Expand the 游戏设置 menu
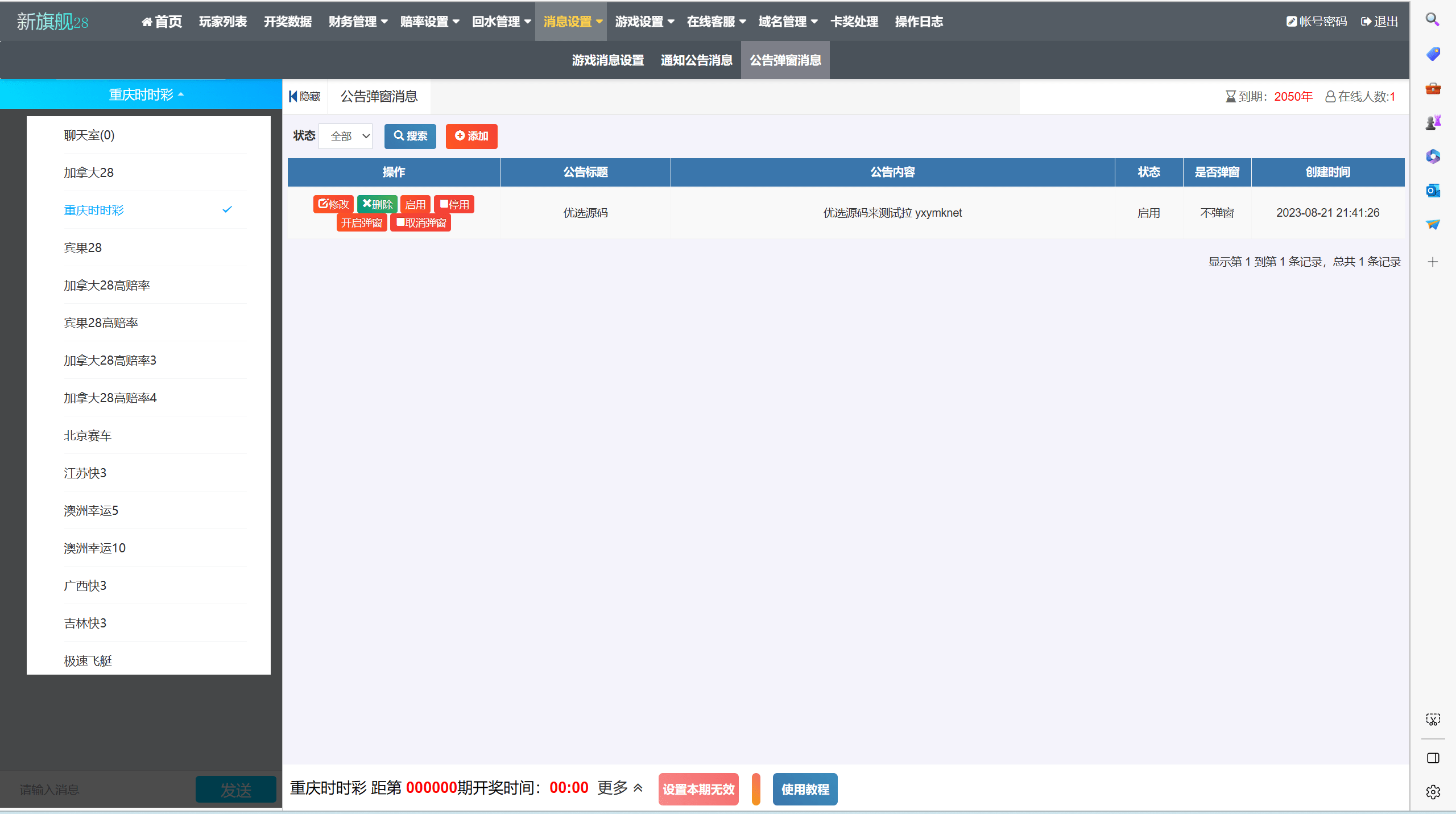This screenshot has width=1456, height=814. coord(645,22)
